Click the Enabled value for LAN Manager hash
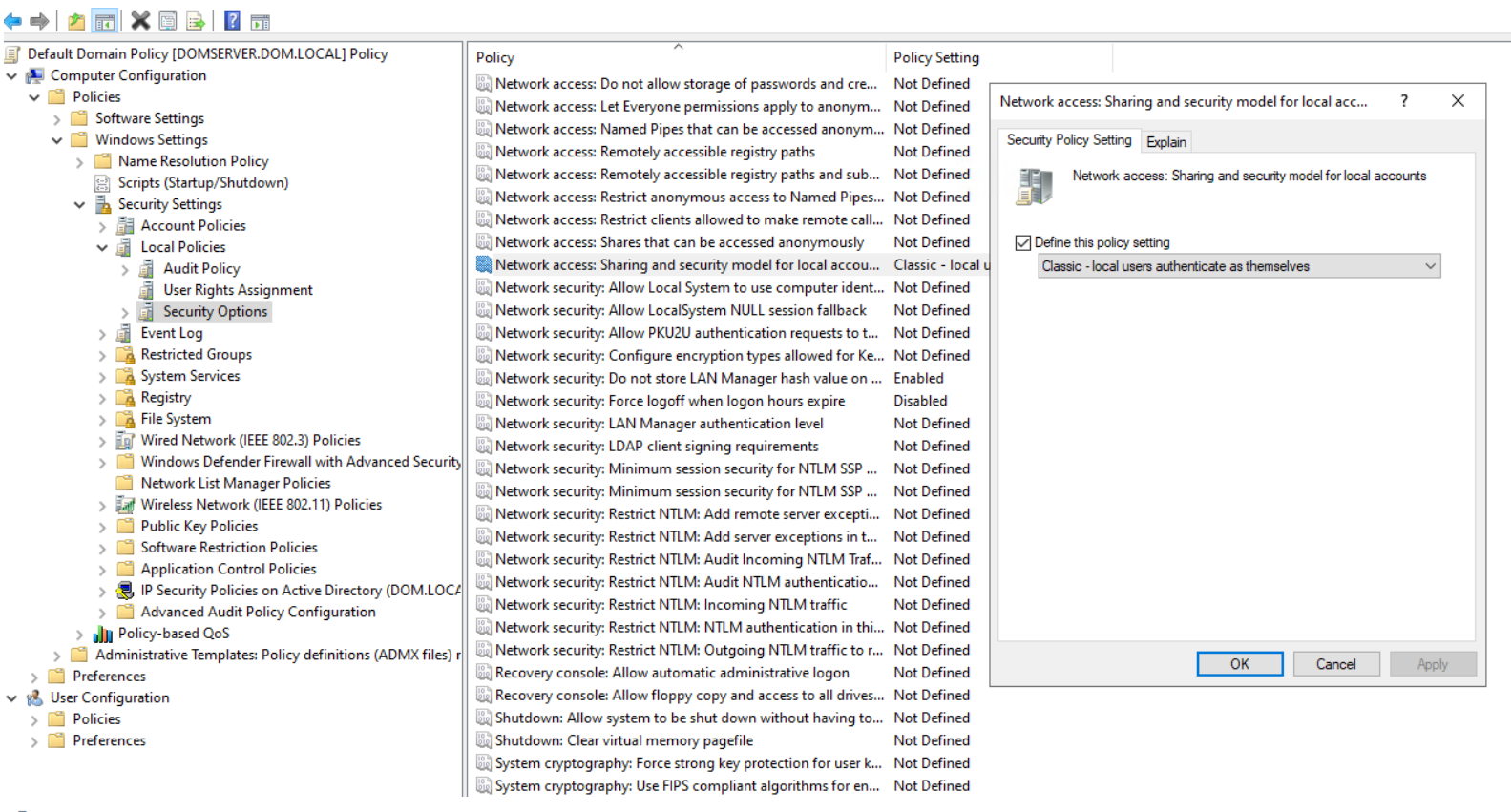The width and height of the screenshot is (1511, 812). (918, 378)
